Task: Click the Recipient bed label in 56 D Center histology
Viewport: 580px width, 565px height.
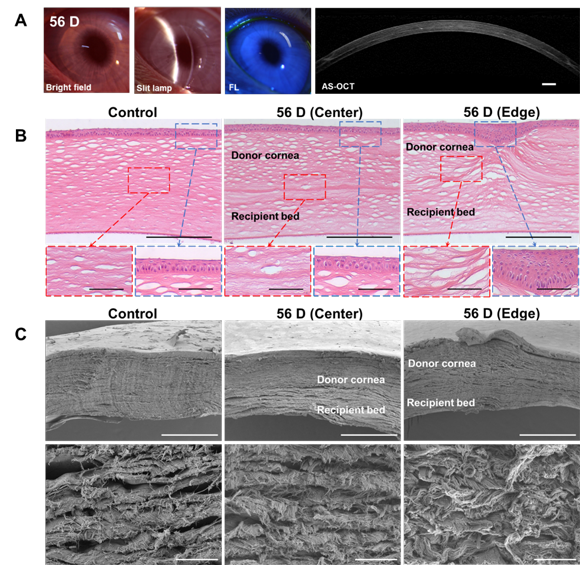Action: 265,216
